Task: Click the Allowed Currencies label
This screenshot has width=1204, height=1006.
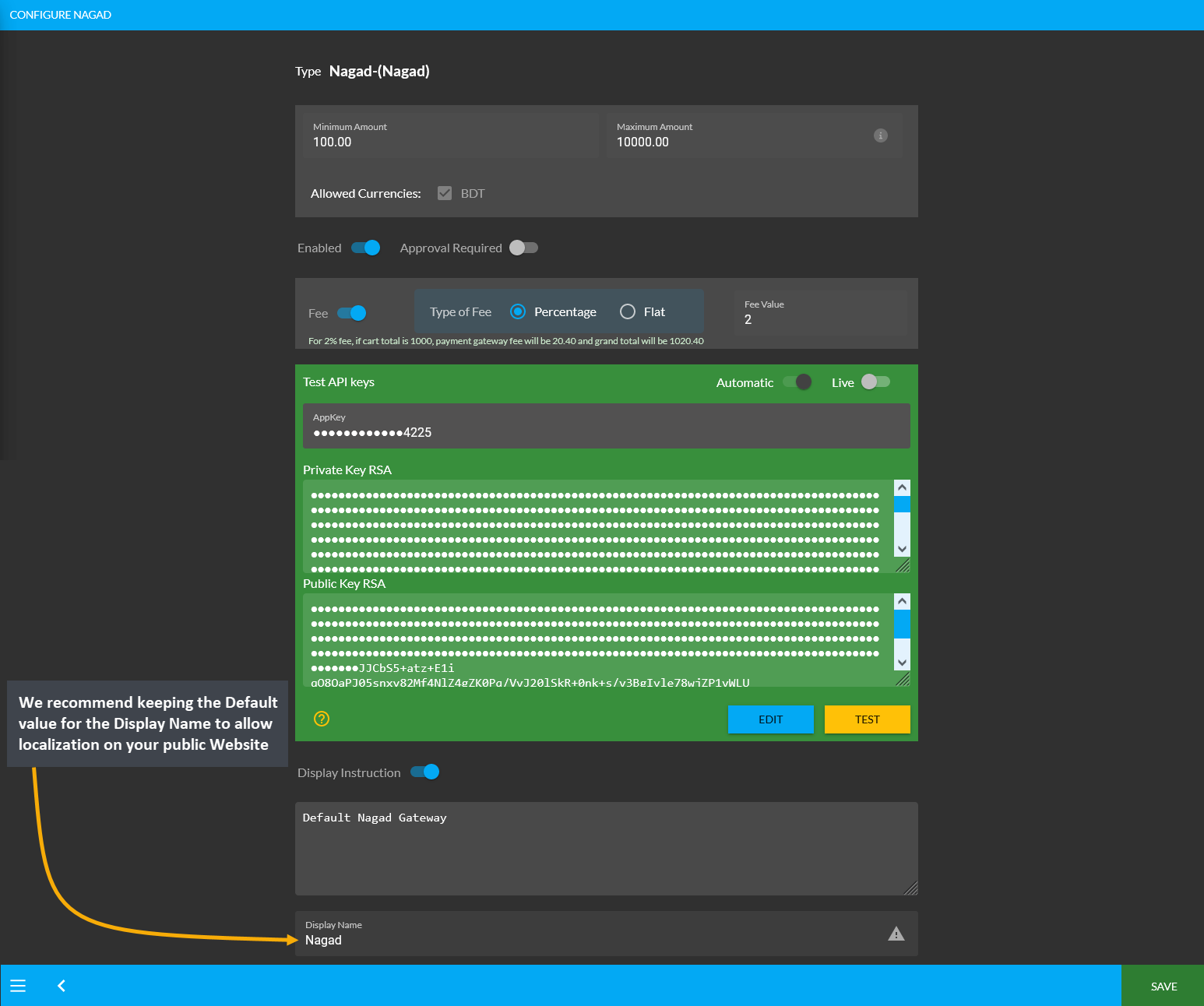Action: [x=366, y=193]
